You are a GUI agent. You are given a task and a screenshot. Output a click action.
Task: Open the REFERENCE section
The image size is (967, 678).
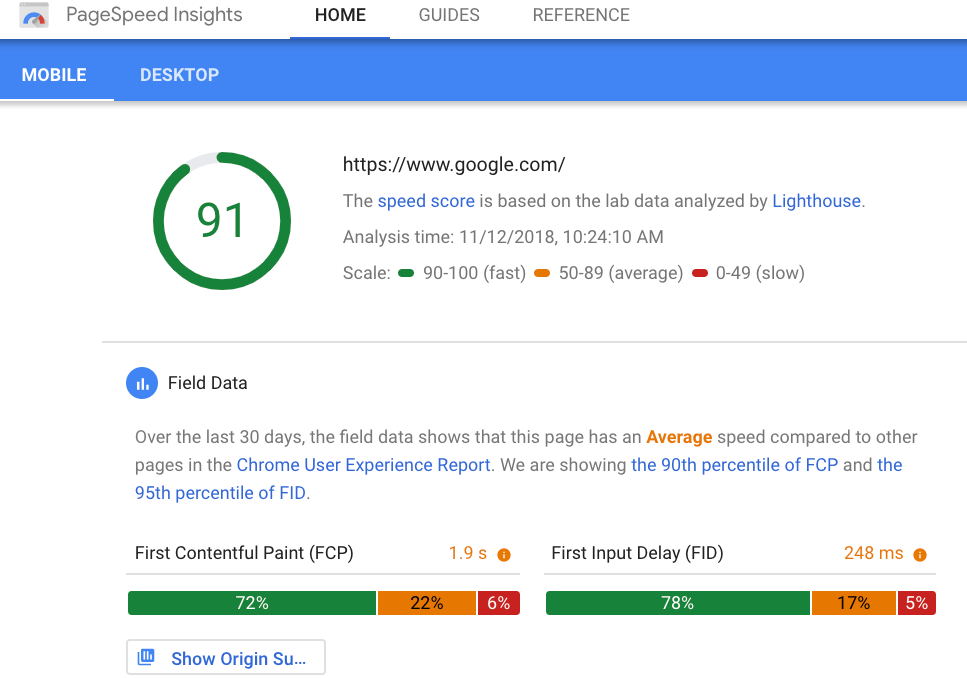coord(580,15)
